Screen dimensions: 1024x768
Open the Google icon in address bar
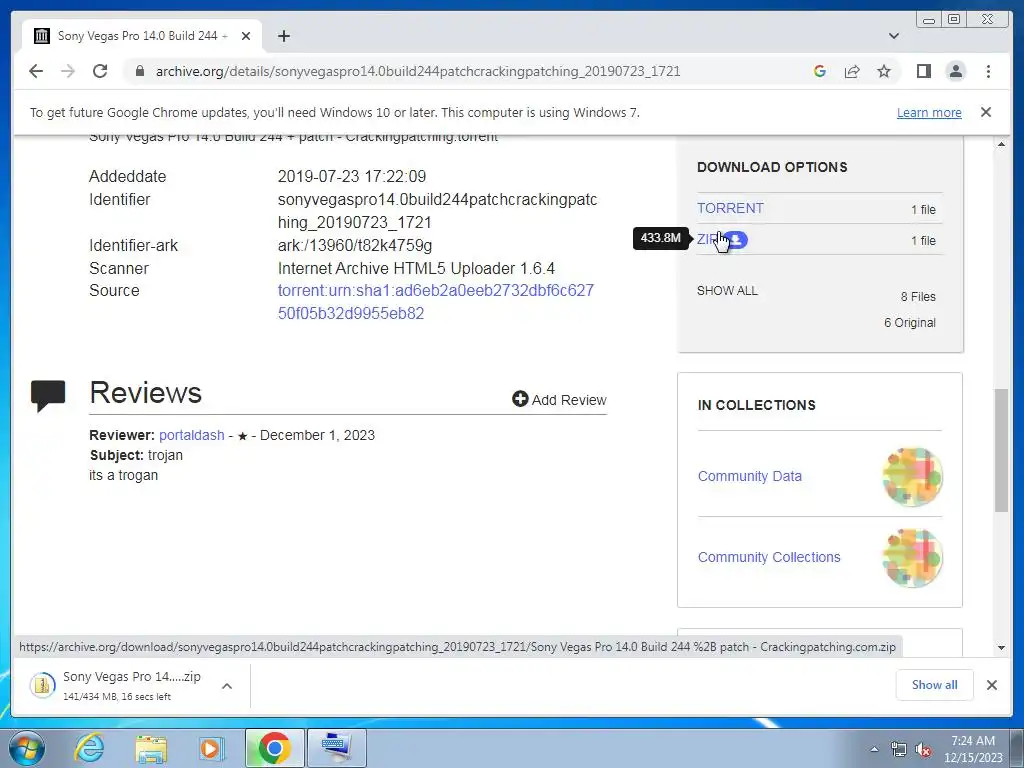(820, 71)
